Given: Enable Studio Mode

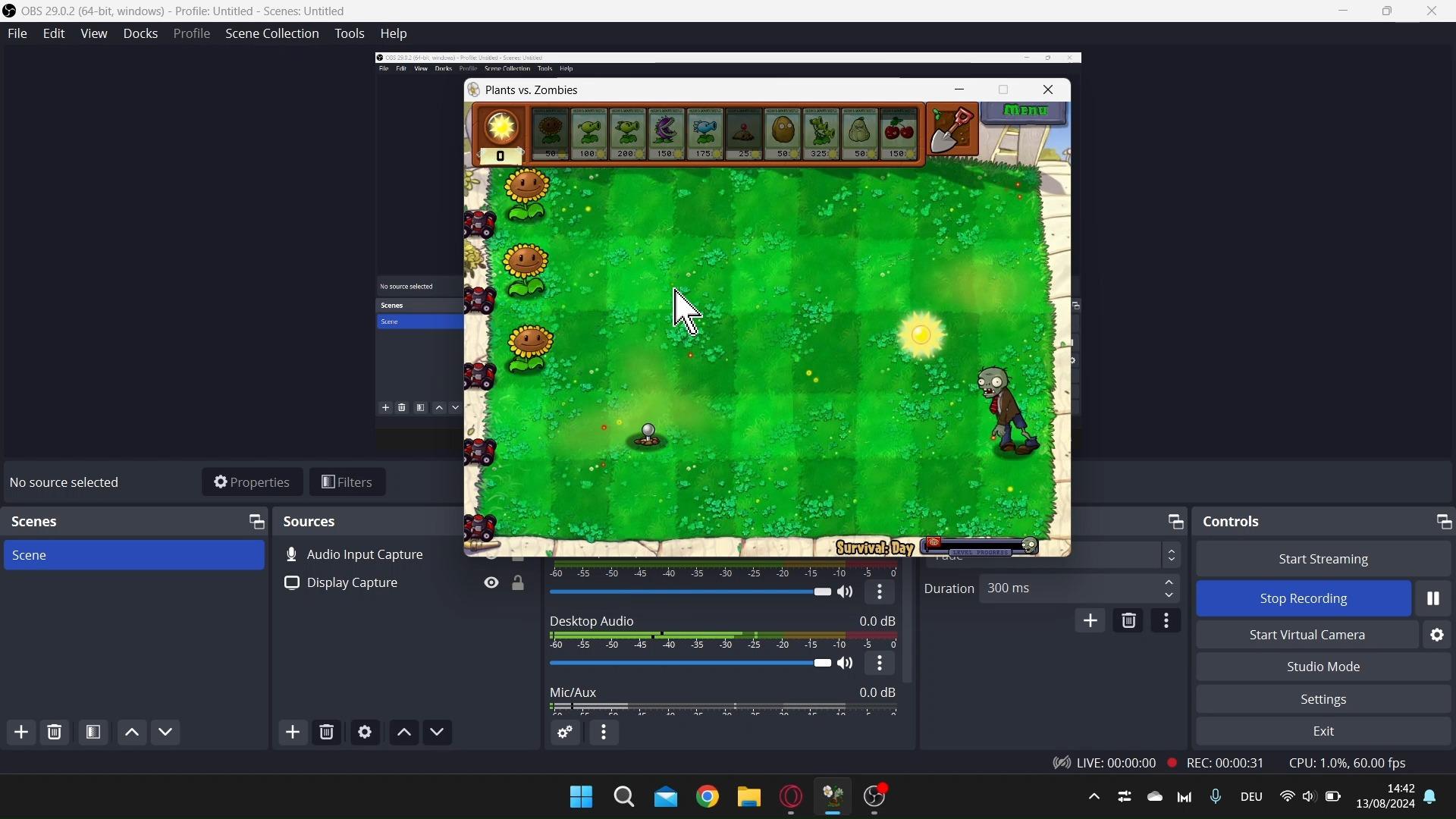Looking at the screenshot, I should point(1323,667).
